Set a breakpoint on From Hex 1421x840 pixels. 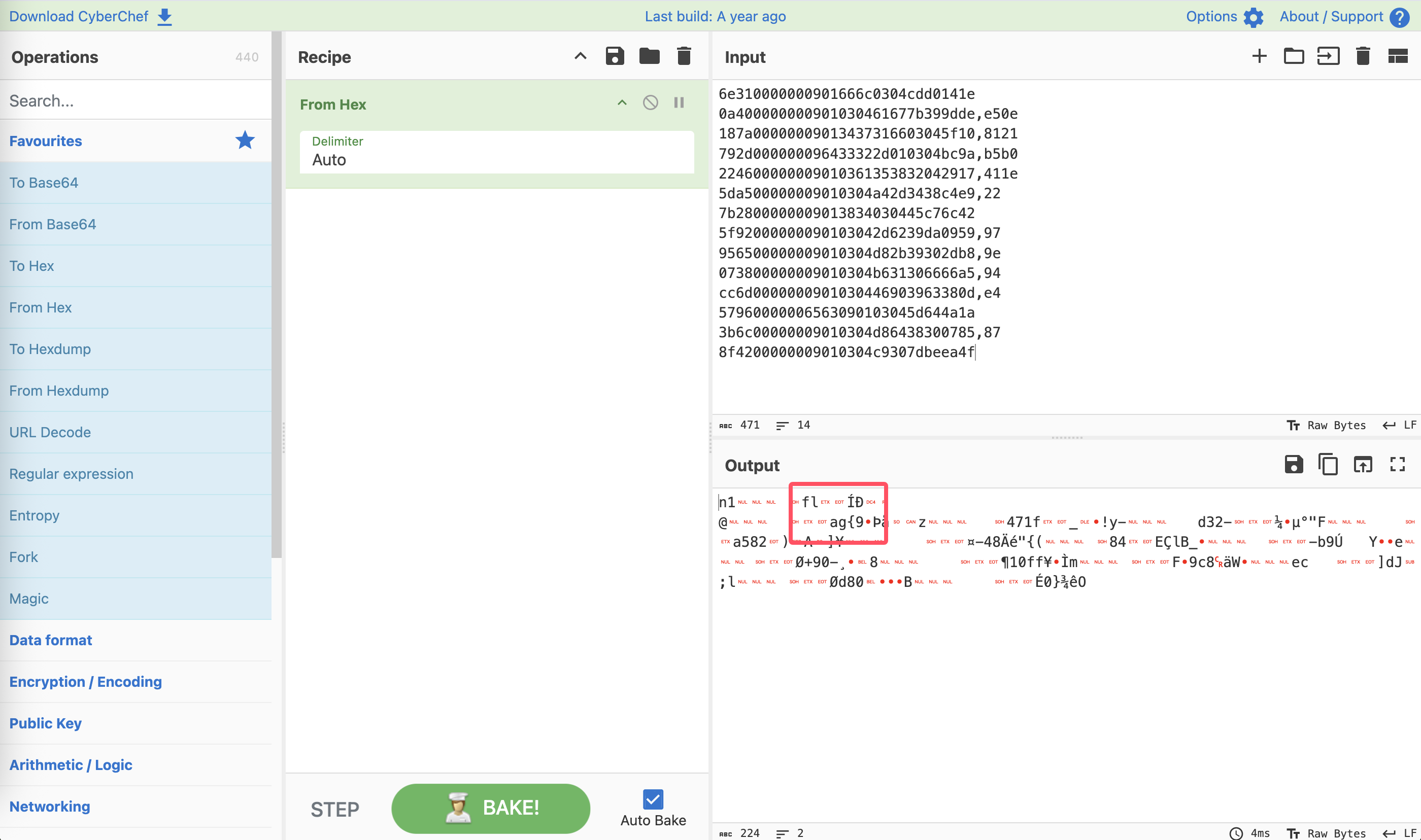click(x=679, y=102)
